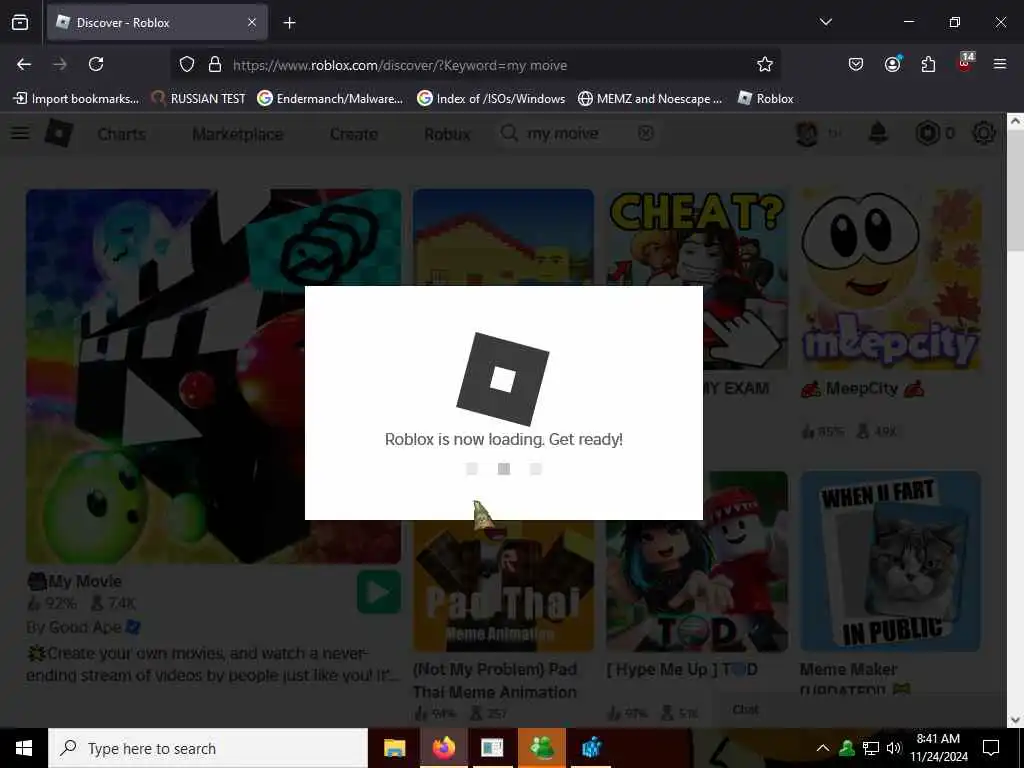This screenshot has height=768, width=1024.
Task: Open Import bookmarks bookmark
Action: click(76, 99)
